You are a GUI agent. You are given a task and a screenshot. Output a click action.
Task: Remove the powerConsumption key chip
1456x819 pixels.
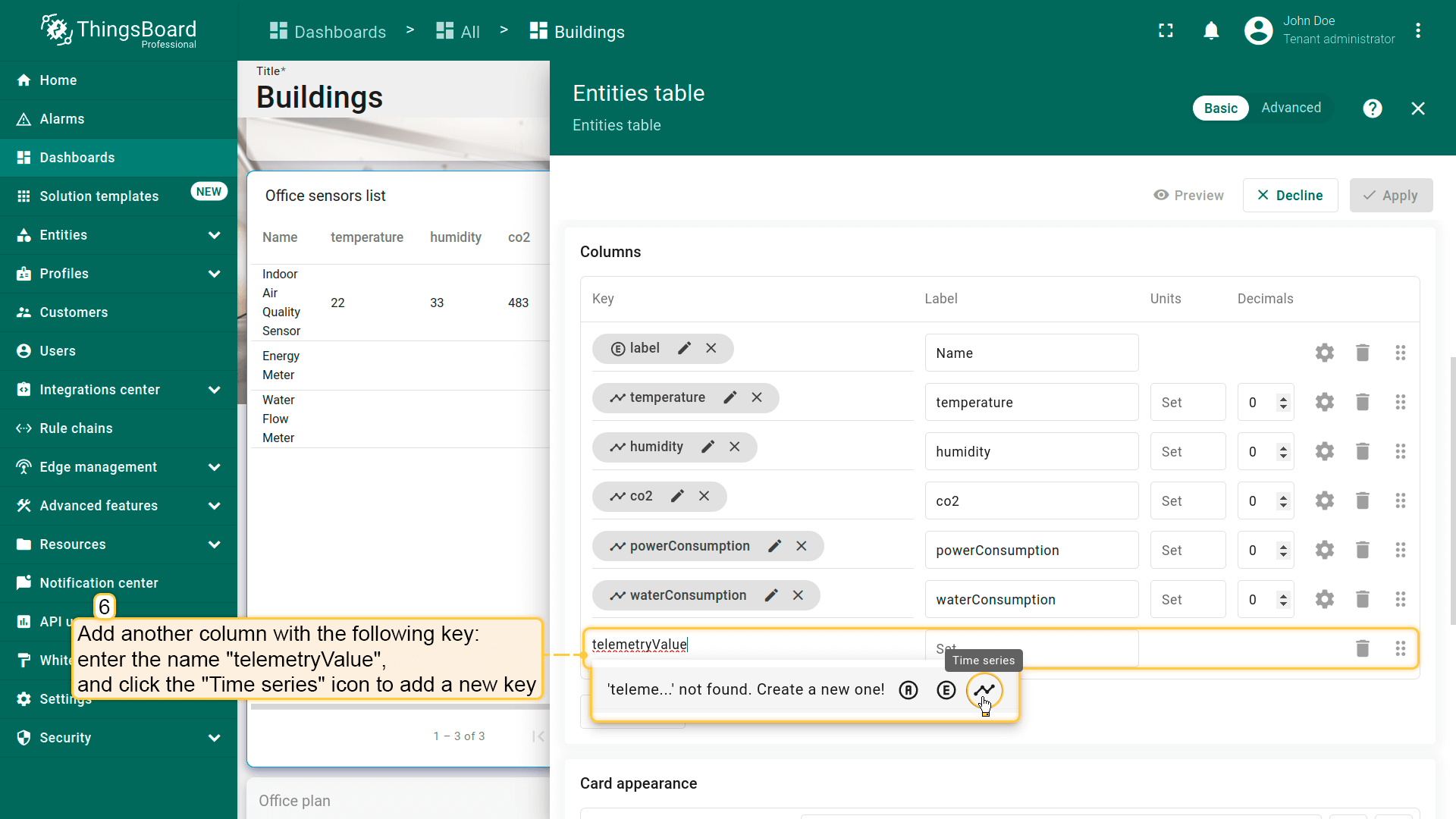pyautogui.click(x=801, y=546)
